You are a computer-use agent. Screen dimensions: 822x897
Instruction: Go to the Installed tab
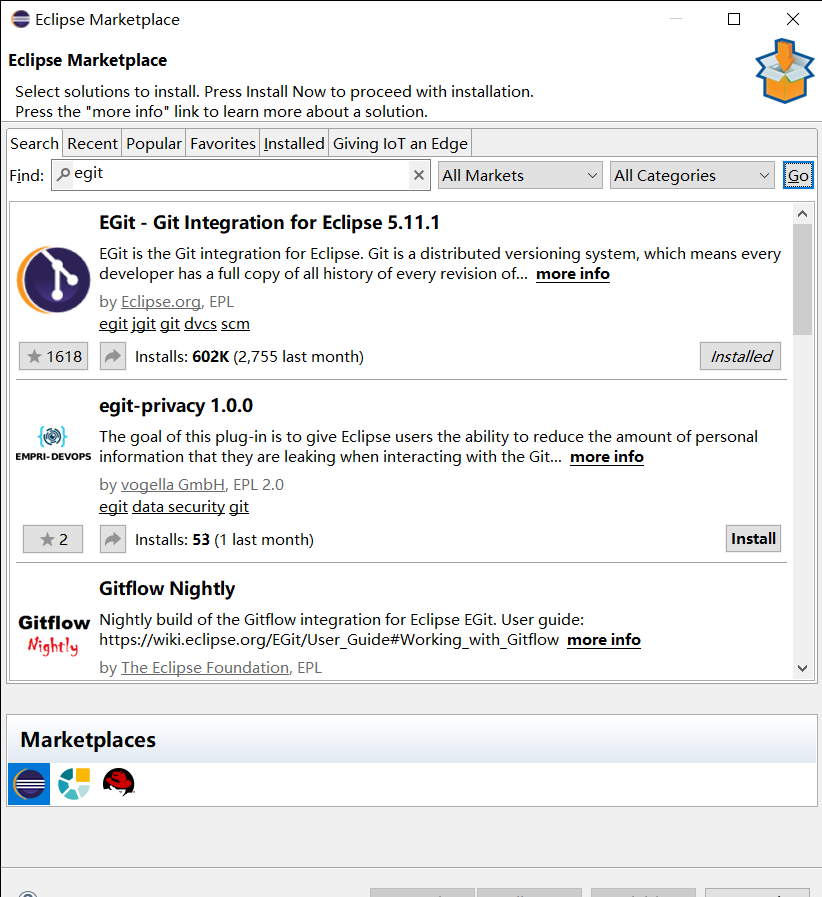click(294, 143)
